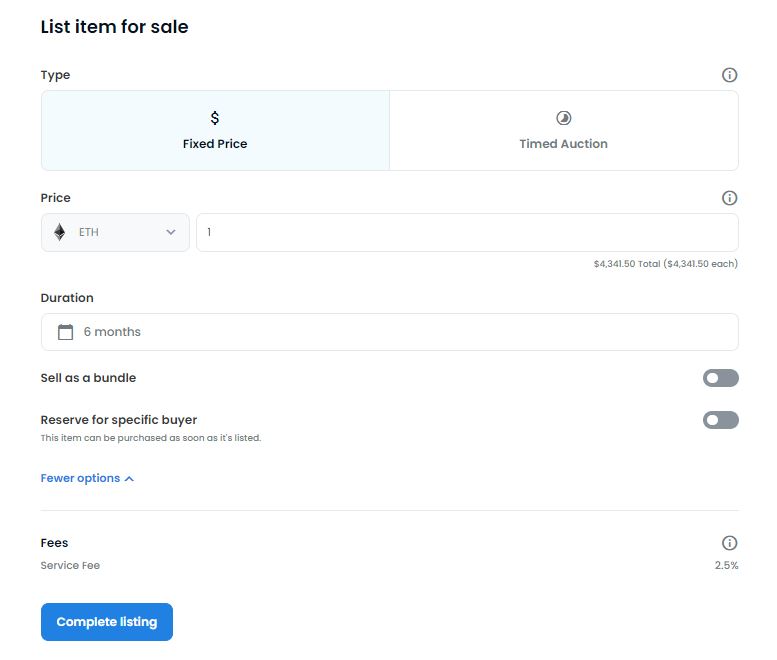Switch to Timed Auction tab
This screenshot has width=777, height=660.
pos(564,130)
